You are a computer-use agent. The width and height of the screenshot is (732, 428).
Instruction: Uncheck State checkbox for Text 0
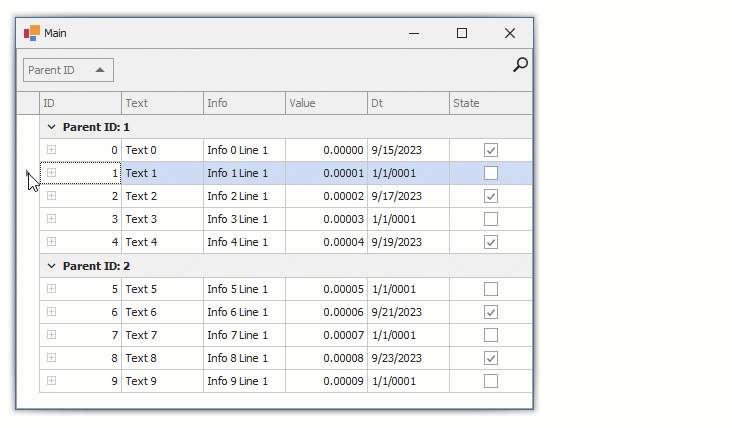pos(491,150)
